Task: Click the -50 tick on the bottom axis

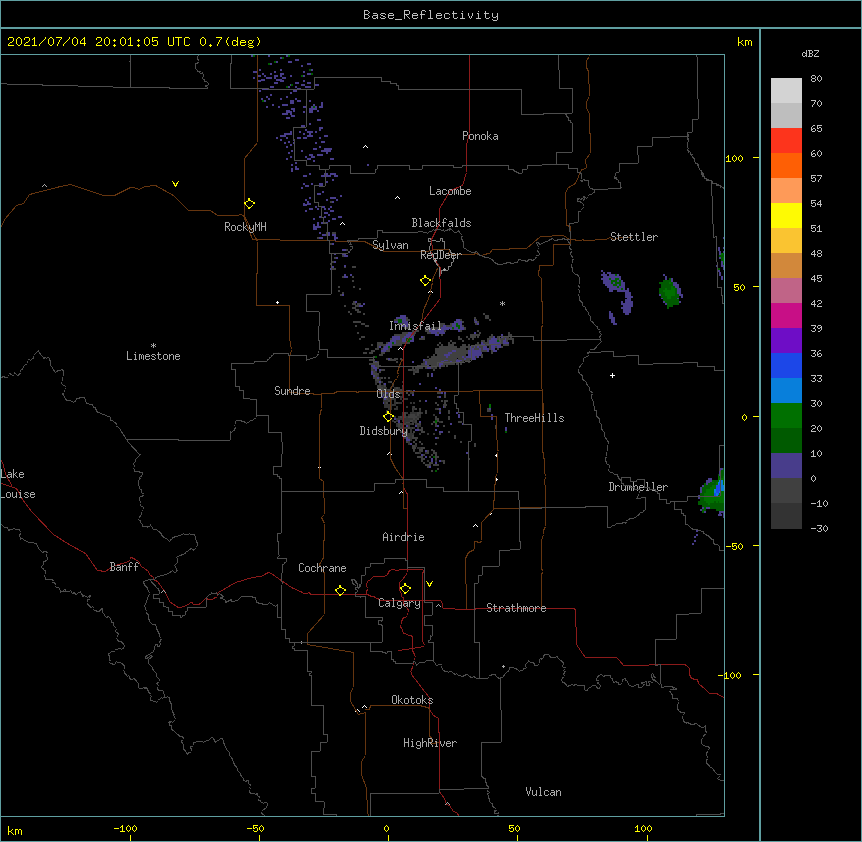Action: [x=255, y=828]
